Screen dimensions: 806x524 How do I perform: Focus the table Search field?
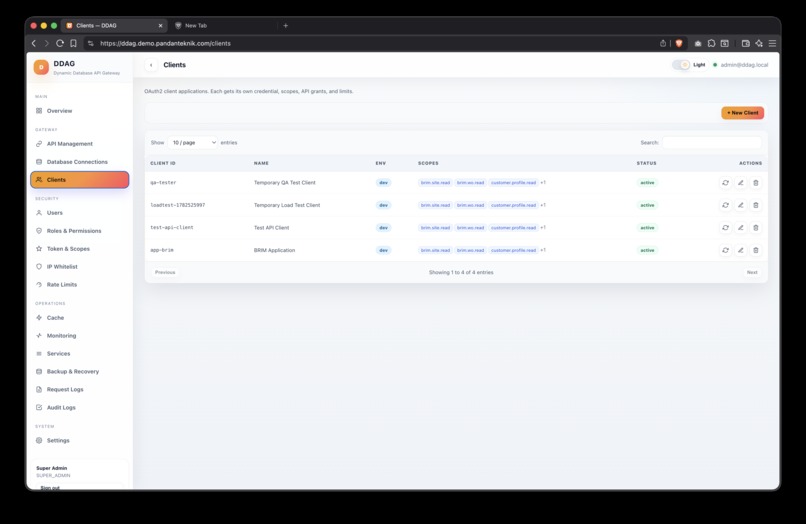711,142
